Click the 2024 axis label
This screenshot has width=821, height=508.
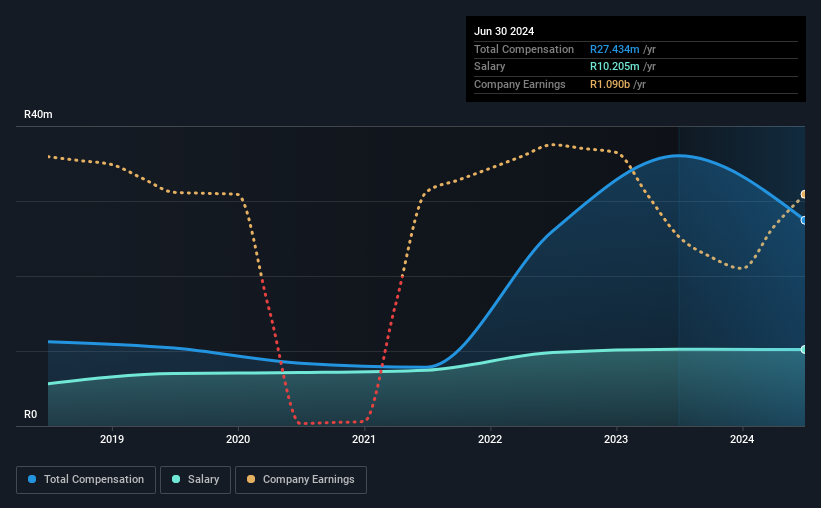pyautogui.click(x=742, y=439)
